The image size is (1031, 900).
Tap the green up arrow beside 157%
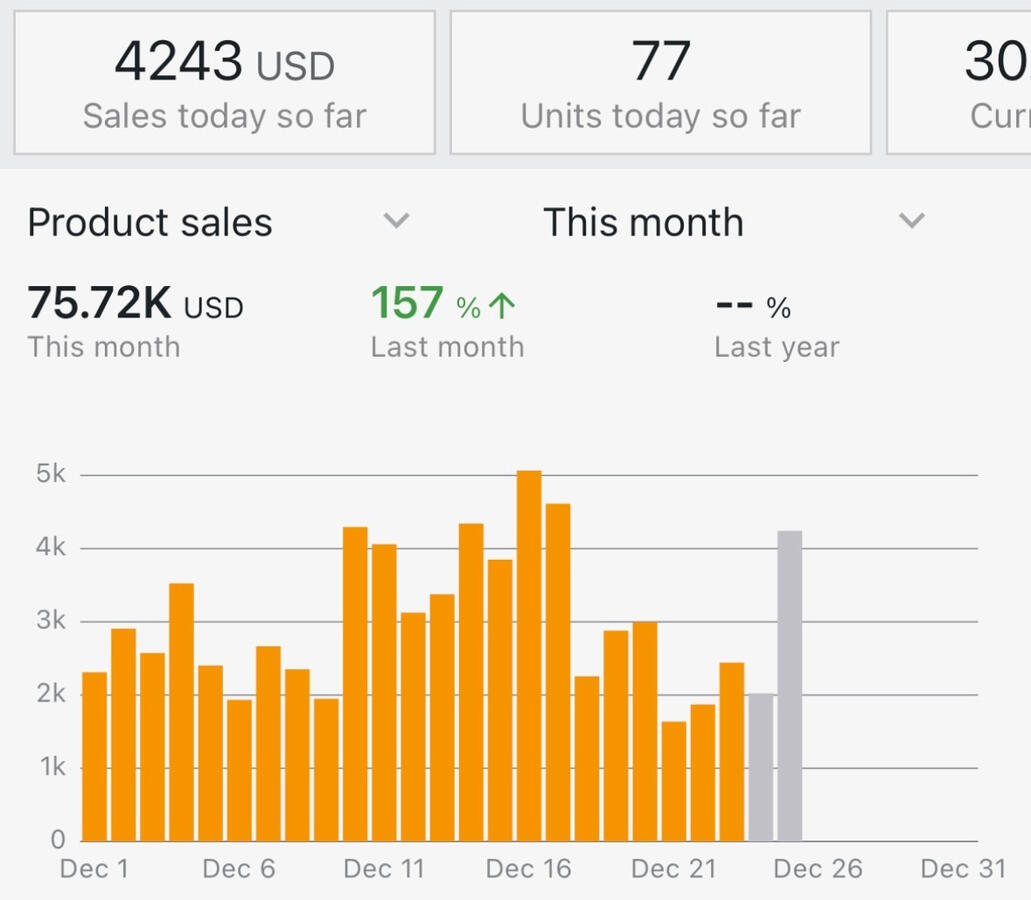pos(502,306)
